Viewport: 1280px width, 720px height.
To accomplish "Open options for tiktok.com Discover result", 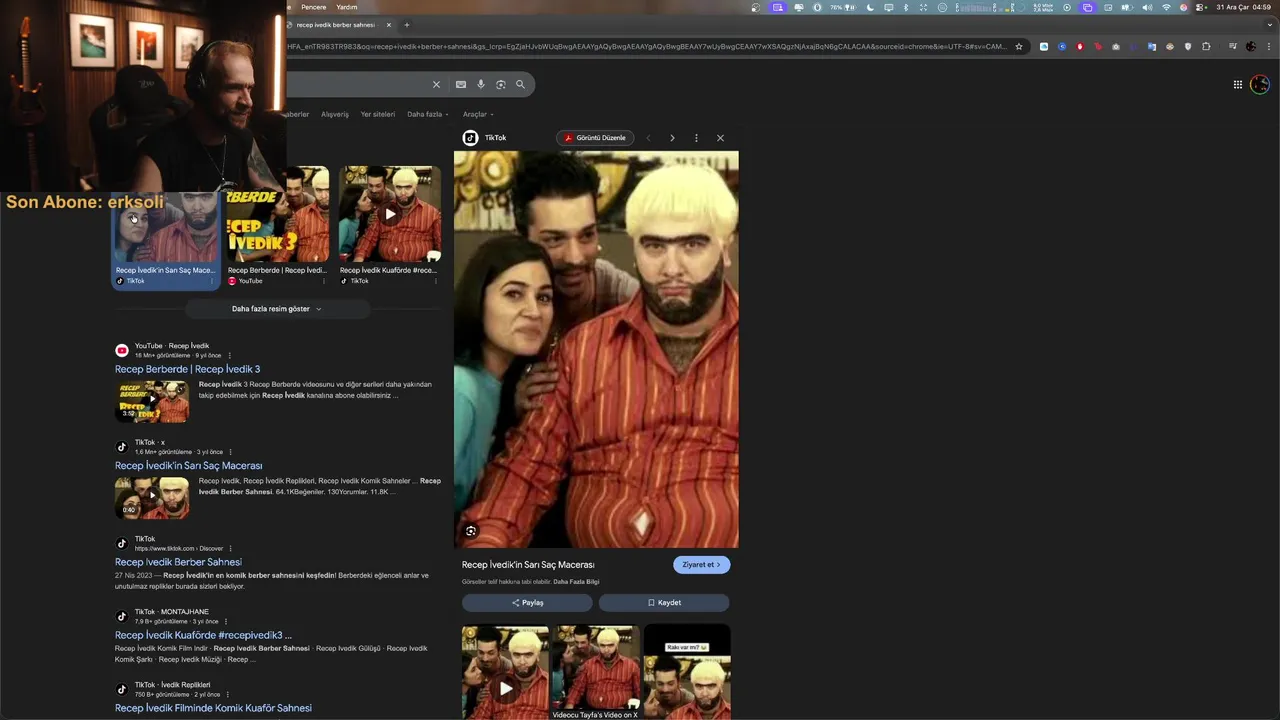I will [x=230, y=548].
